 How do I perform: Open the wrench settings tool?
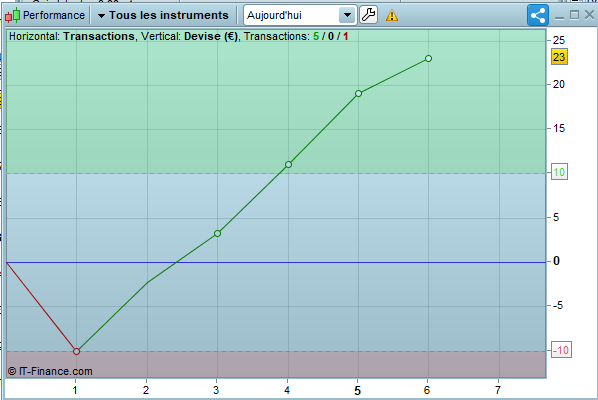(x=368, y=15)
